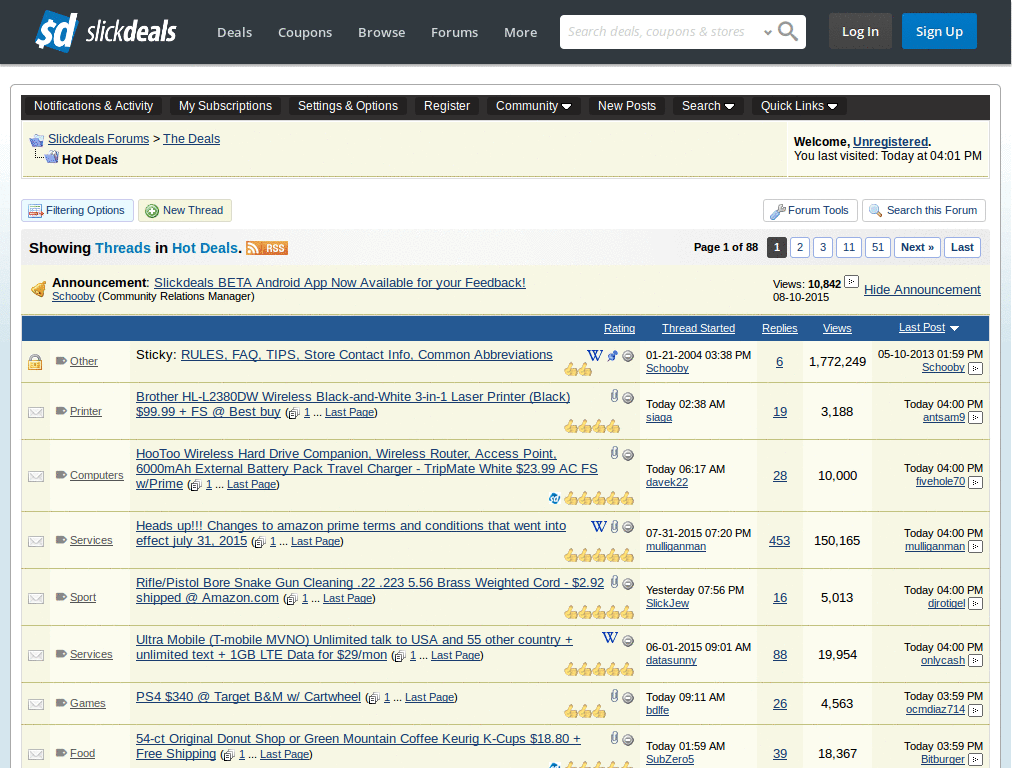Click the Sign Up button
This screenshot has width=1024, height=768.
click(x=938, y=31)
